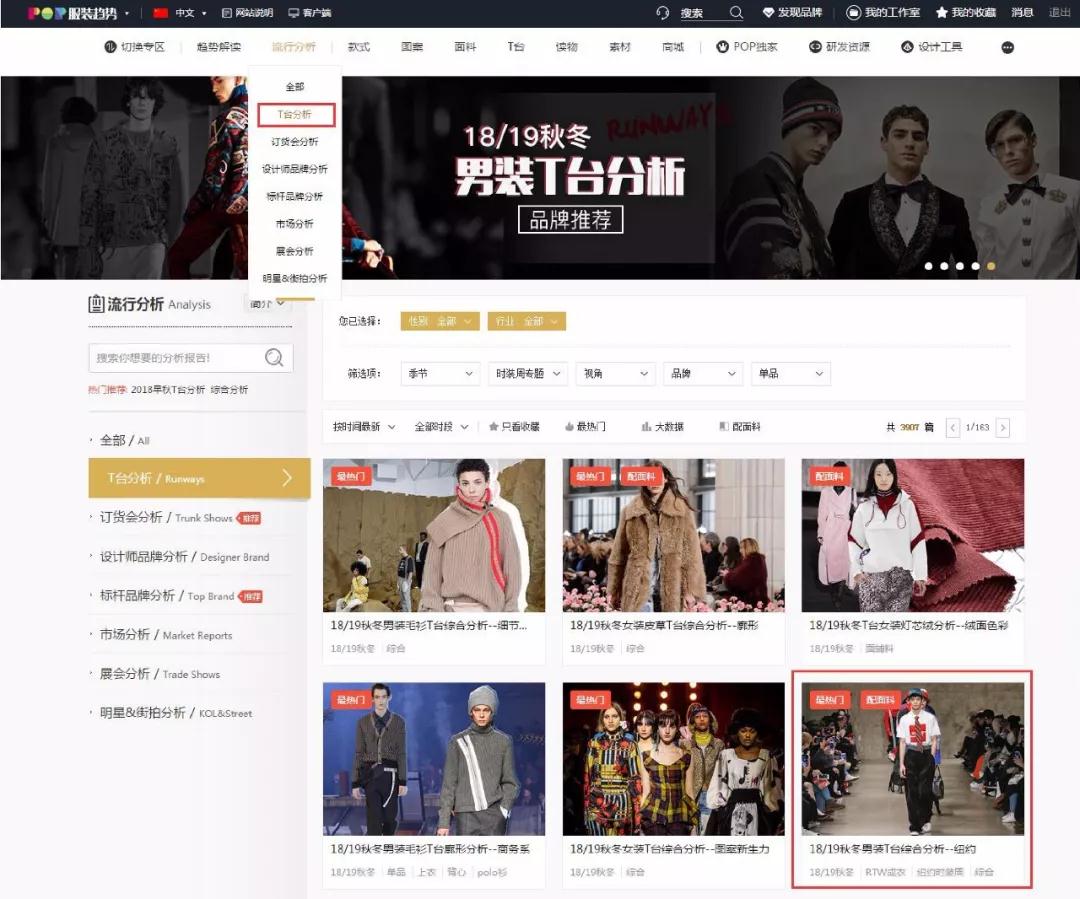Expand 按时间最新 sort dropdown
Image resolution: width=1080 pixels, height=899 pixels.
364,427
